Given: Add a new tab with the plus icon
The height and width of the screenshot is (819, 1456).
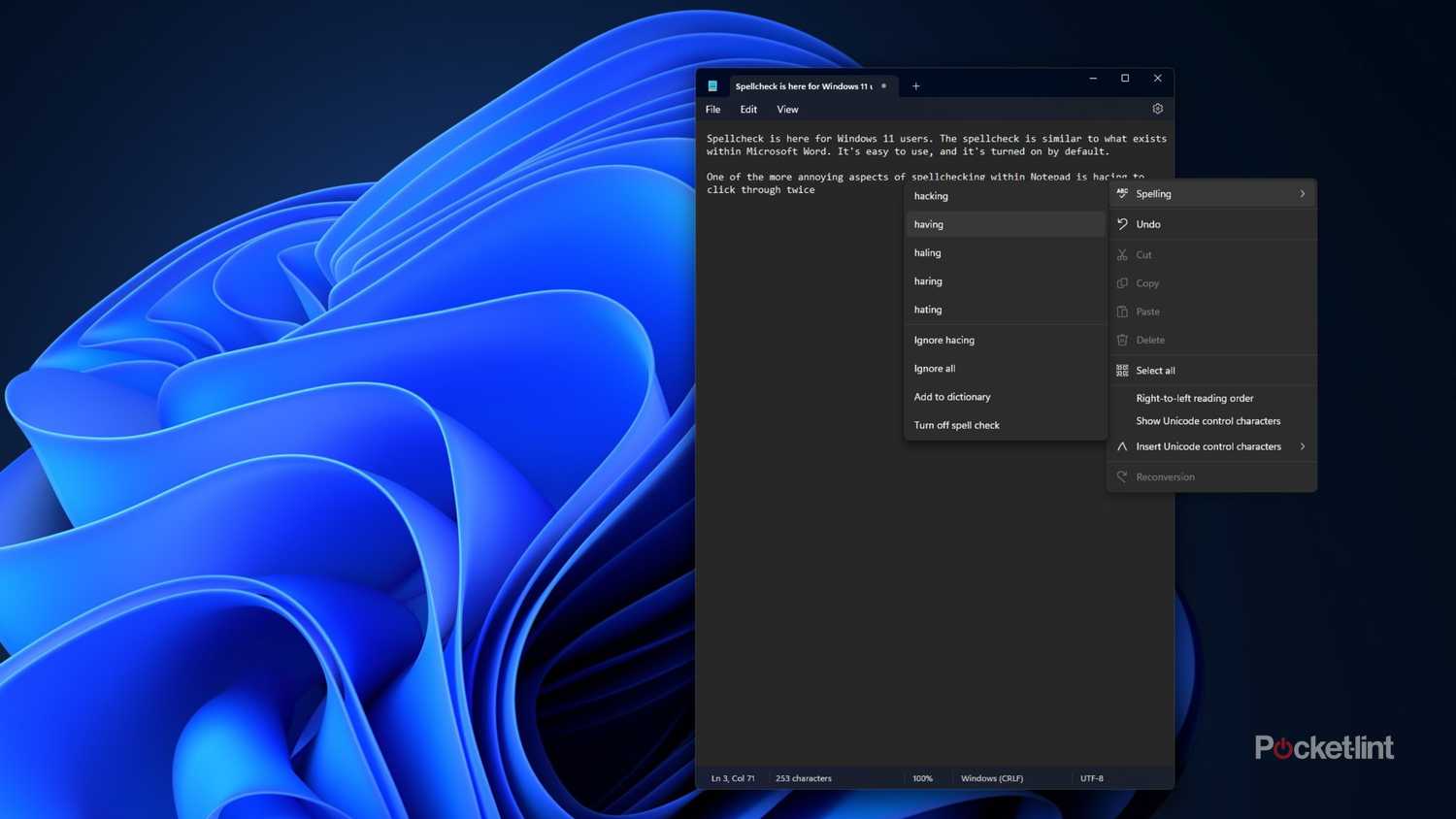Looking at the screenshot, I should (x=915, y=86).
